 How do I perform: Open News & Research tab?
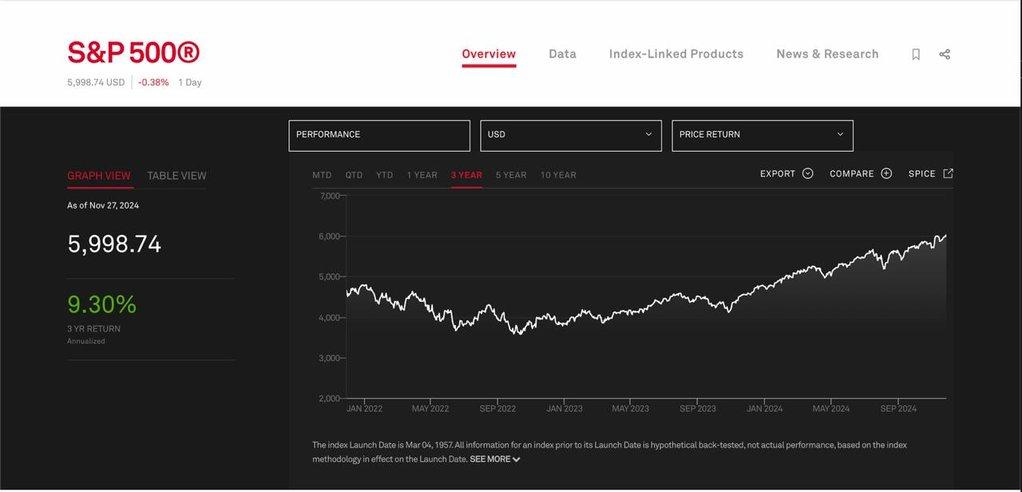pos(827,54)
